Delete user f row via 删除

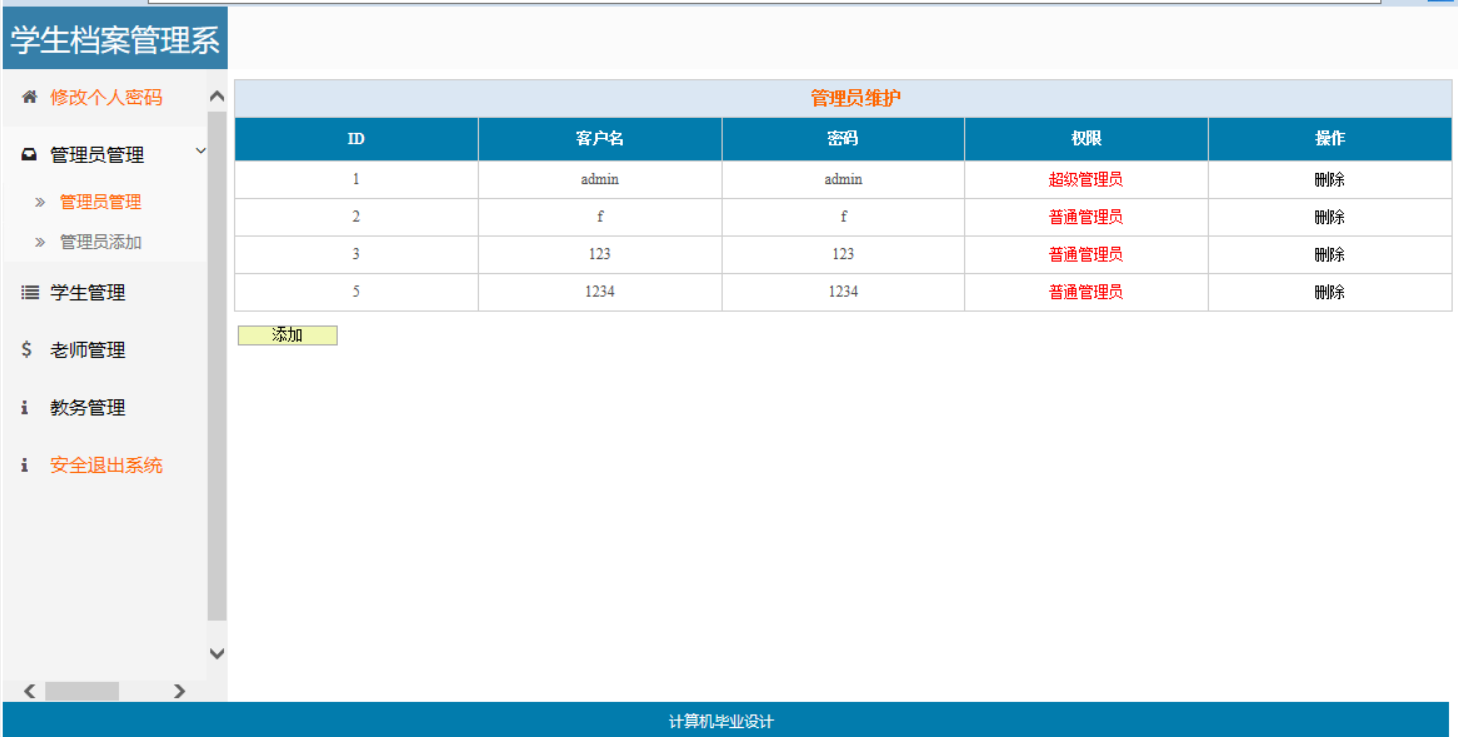pos(1329,217)
